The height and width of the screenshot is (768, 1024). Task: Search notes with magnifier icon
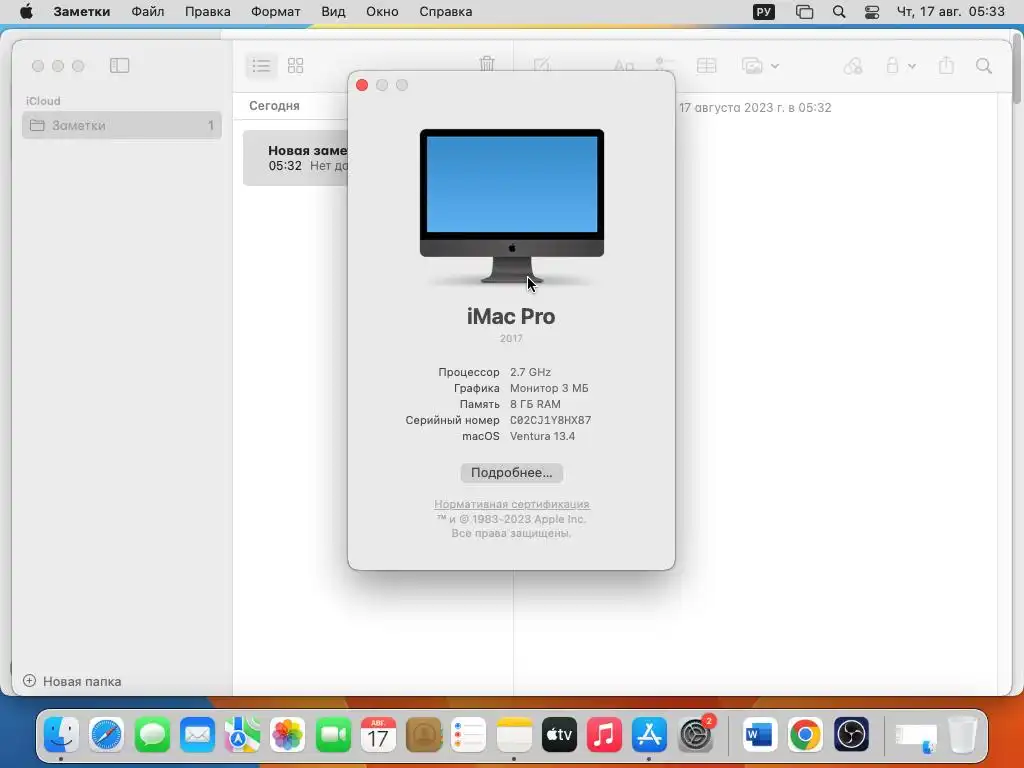984,65
